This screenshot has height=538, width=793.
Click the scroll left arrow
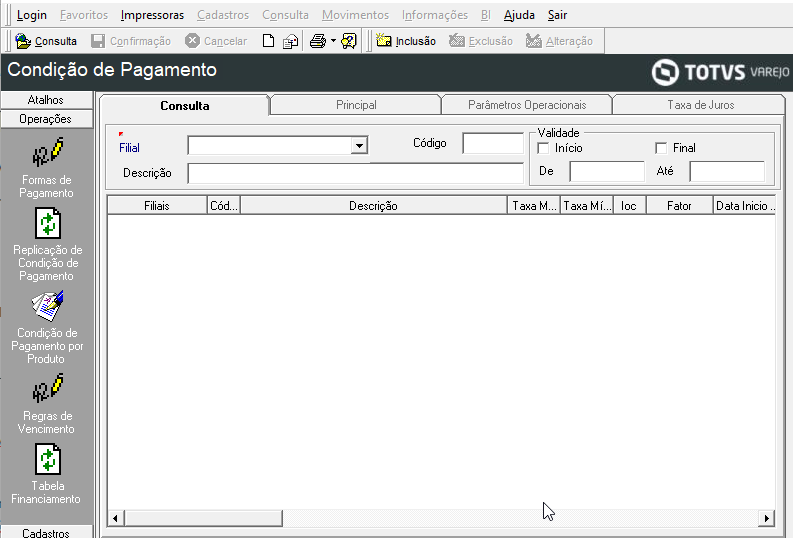tap(116, 518)
